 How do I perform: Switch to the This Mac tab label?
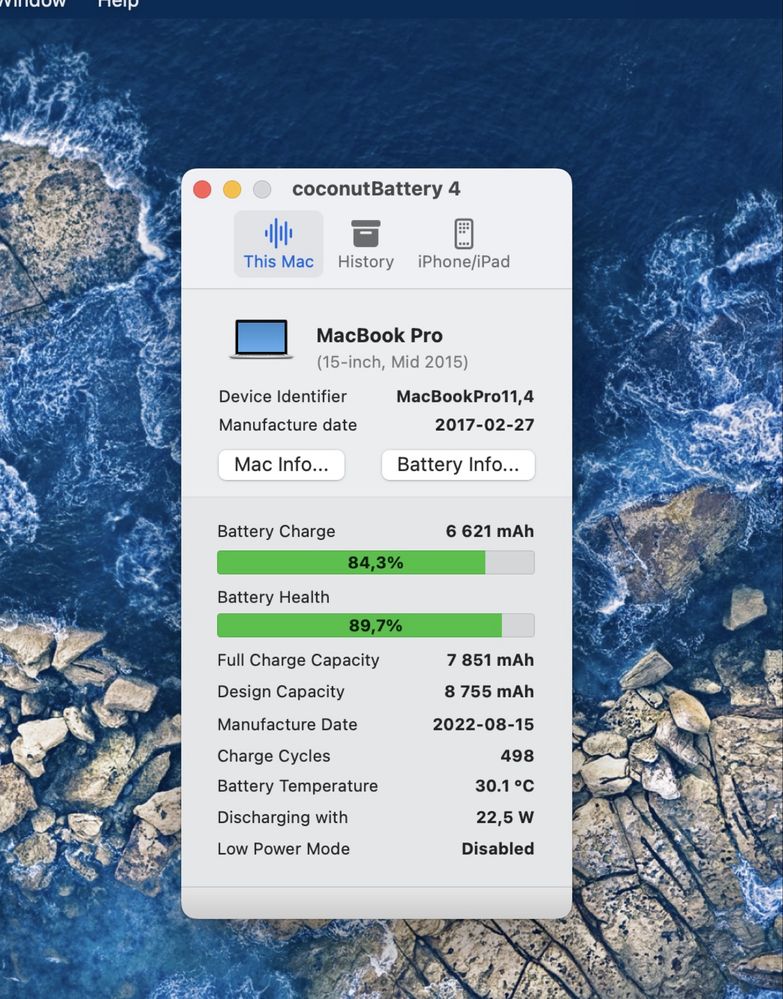(278, 262)
